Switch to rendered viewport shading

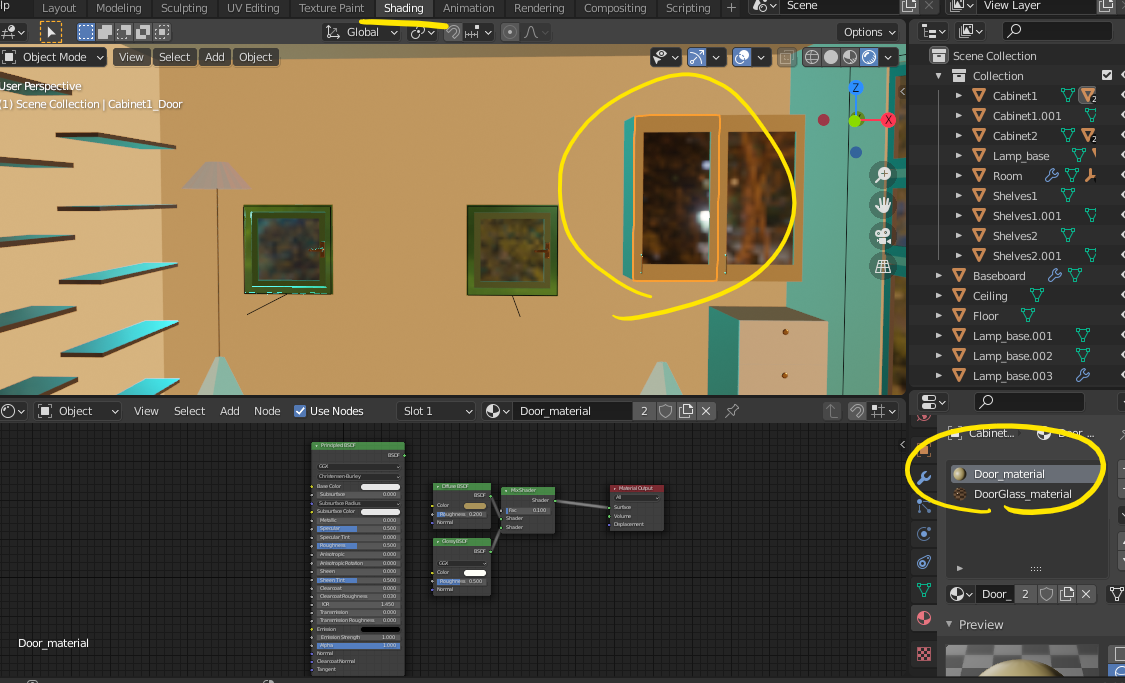(869, 57)
